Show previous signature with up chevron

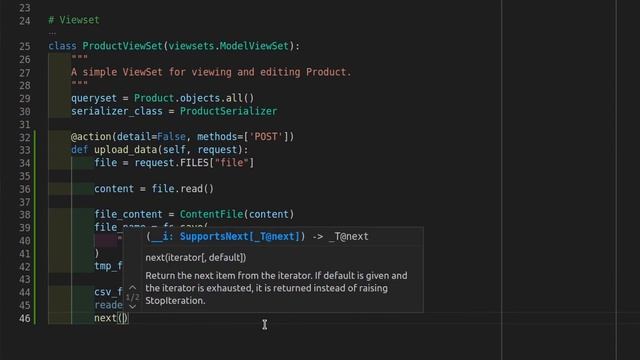pos(133,288)
